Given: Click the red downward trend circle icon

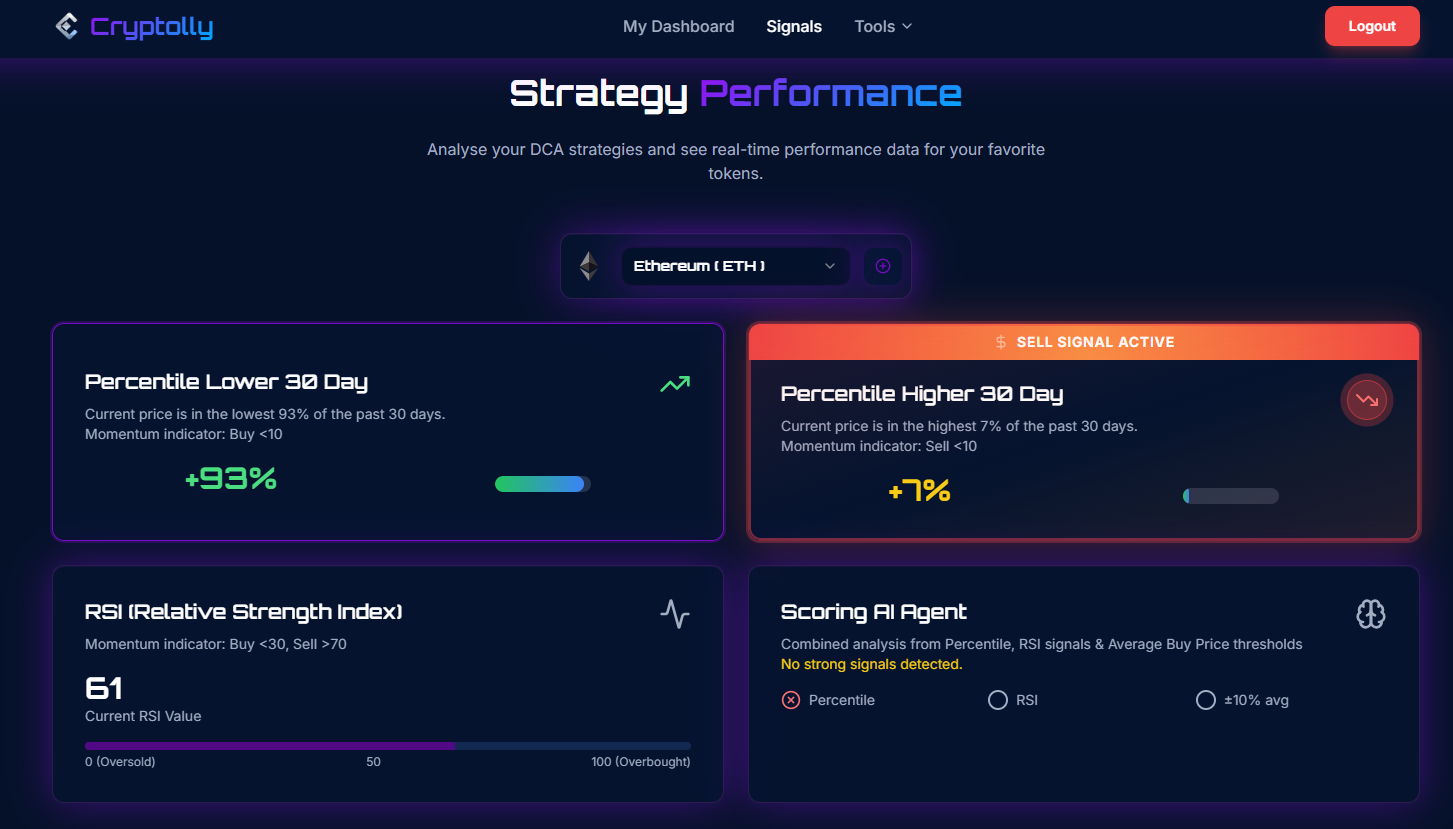Looking at the screenshot, I should click(x=1366, y=401).
